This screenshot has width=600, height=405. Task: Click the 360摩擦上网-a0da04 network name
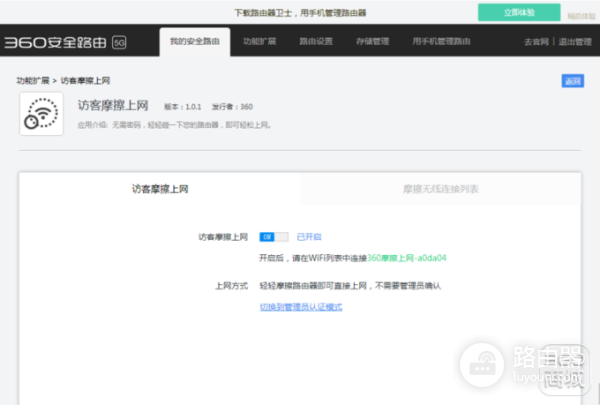[407, 258]
